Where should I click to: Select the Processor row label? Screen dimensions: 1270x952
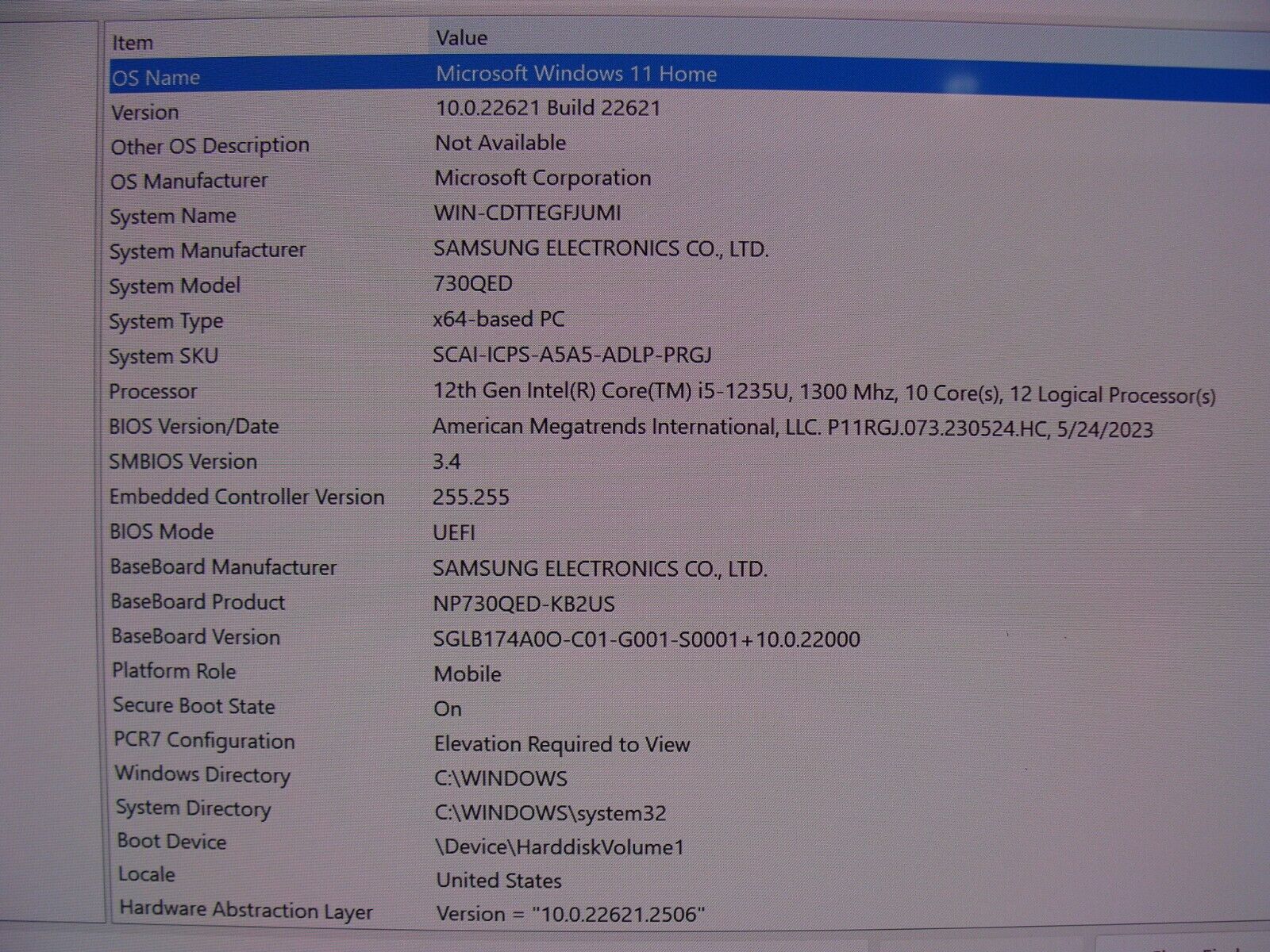pyautogui.click(x=152, y=392)
